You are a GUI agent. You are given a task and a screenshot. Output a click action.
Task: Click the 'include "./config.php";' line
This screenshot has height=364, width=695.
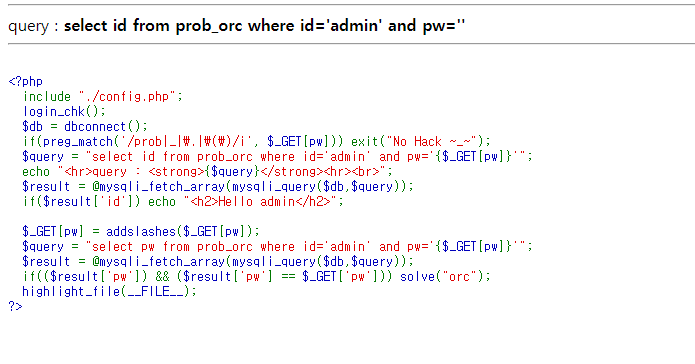103,97
